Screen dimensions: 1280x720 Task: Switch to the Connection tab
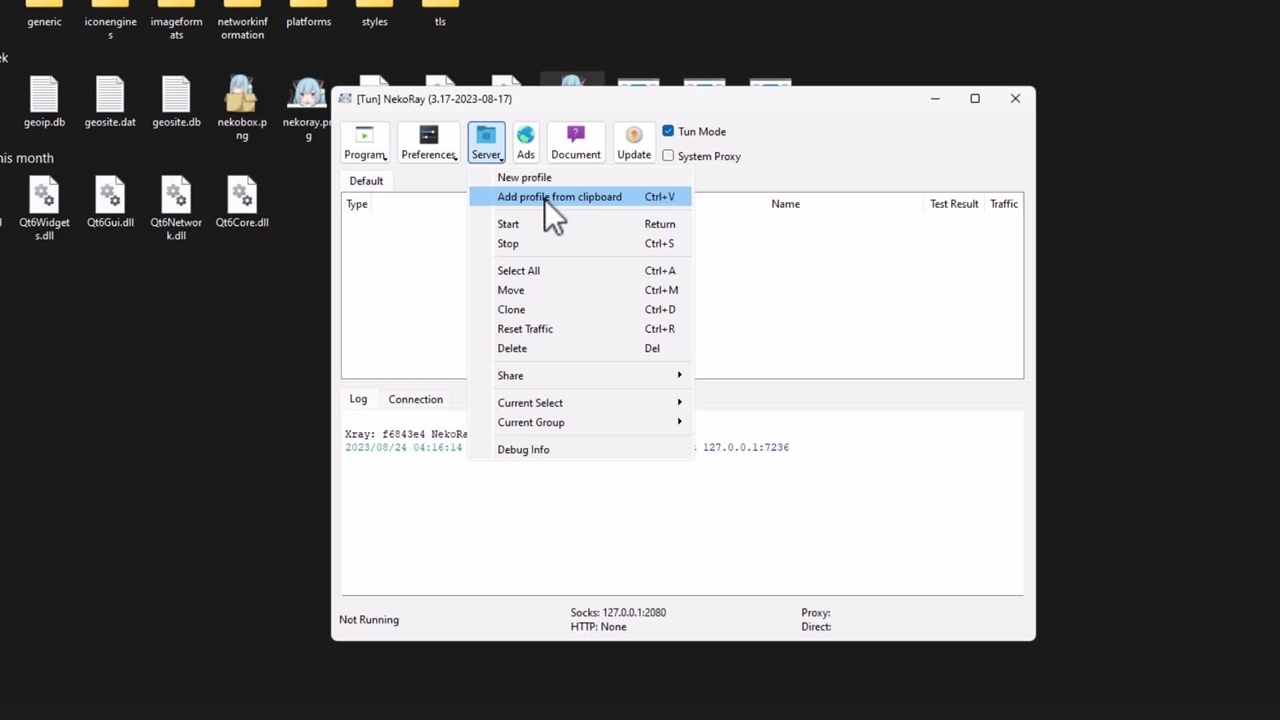[415, 399]
